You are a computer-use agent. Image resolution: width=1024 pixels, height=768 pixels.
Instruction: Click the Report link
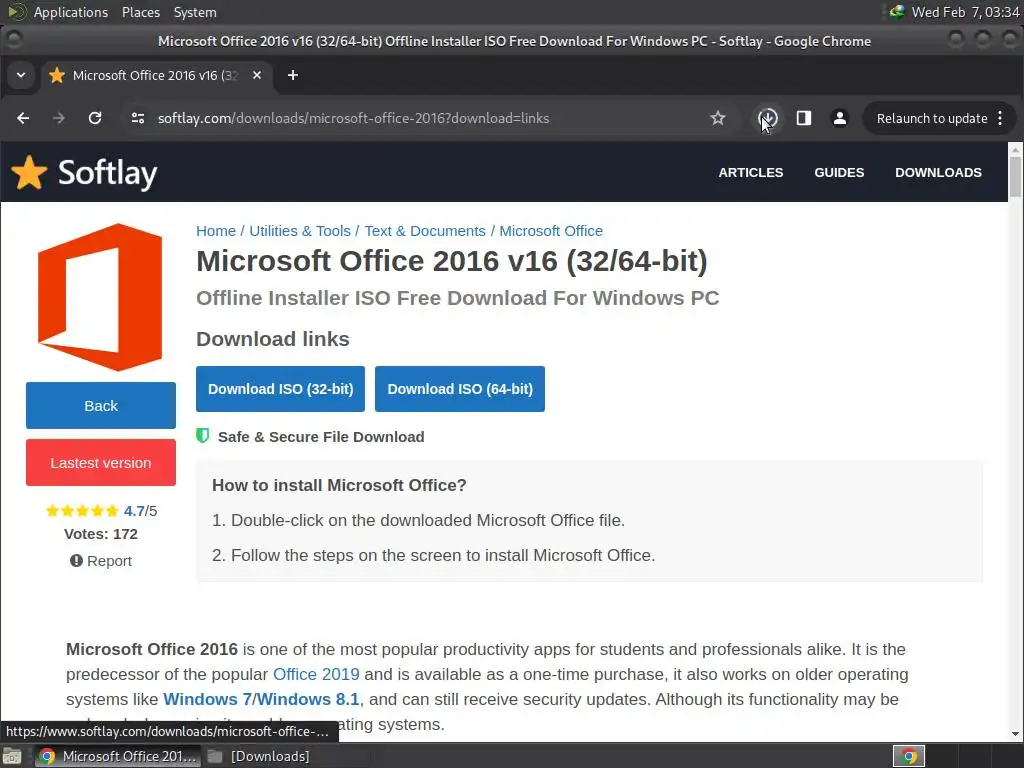pos(109,561)
